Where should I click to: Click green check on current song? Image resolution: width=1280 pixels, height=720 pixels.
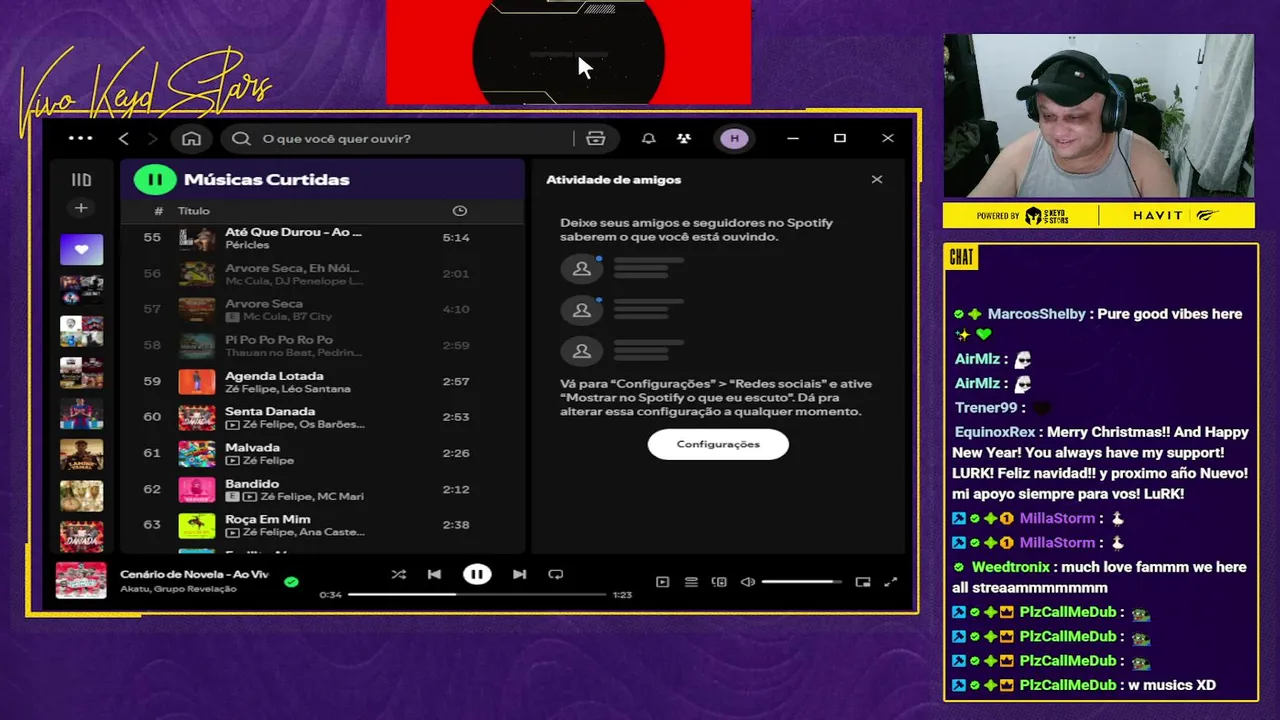point(291,581)
